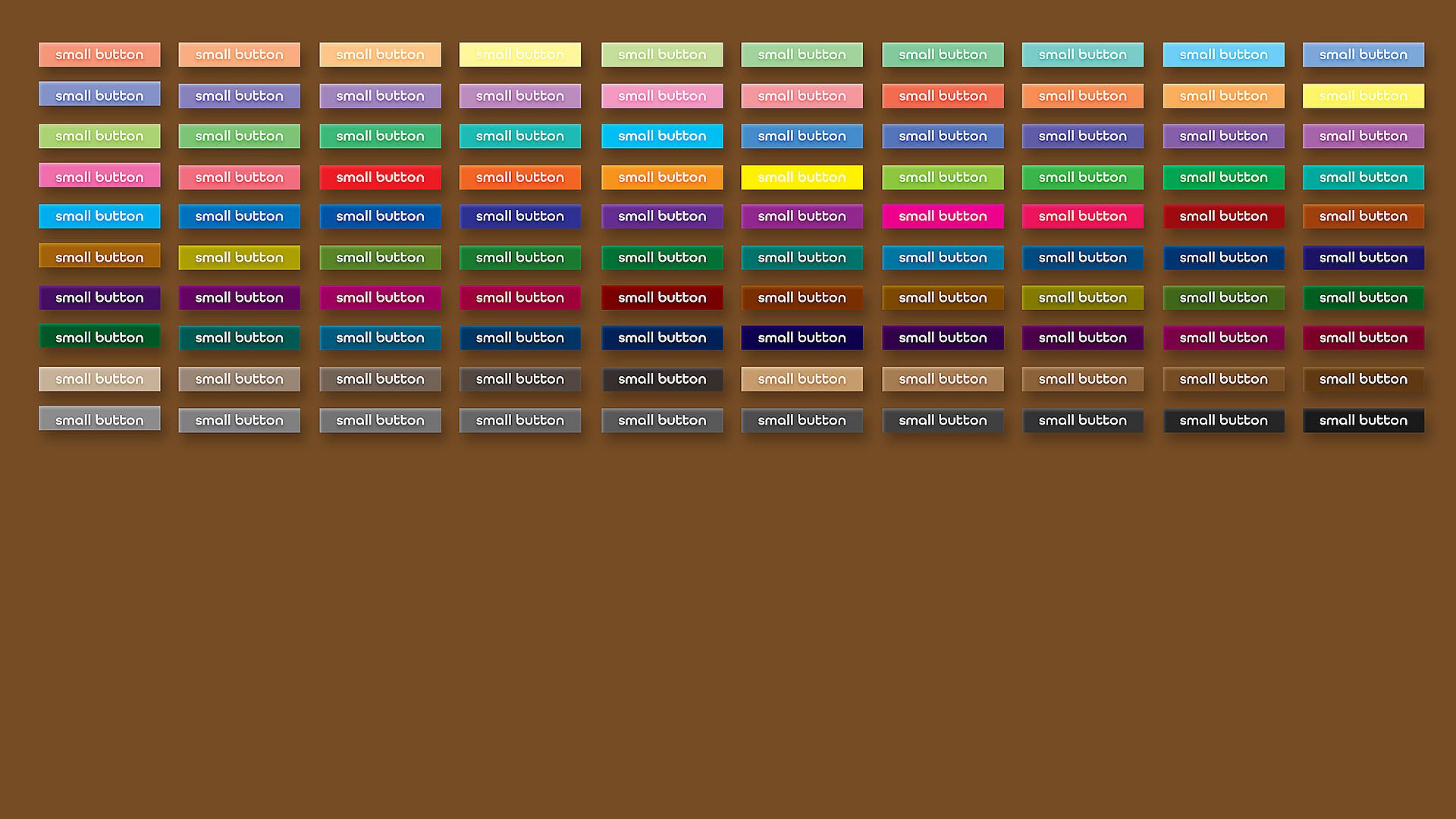Image resolution: width=1456 pixels, height=819 pixels.
Task: Click the lime green small button in the fourth row
Action: point(943,177)
